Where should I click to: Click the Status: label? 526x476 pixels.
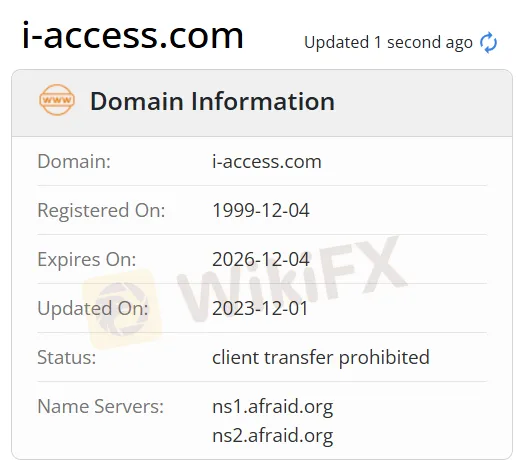click(x=66, y=358)
